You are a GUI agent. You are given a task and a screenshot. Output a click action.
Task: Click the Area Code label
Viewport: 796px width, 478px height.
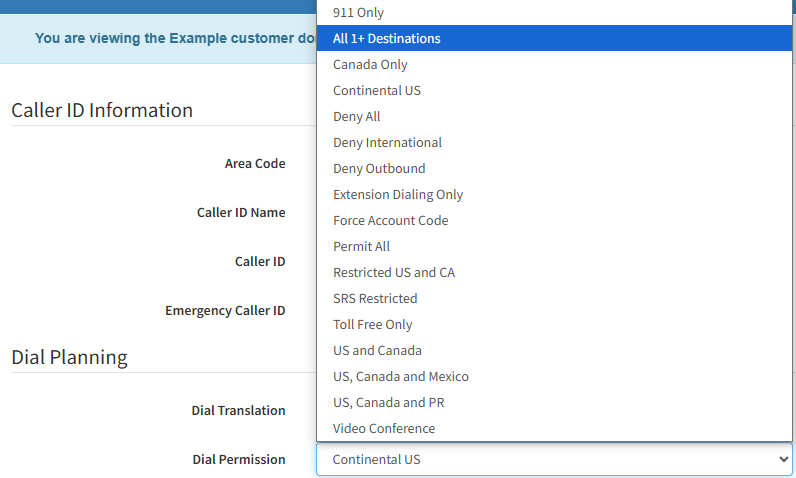tap(255, 163)
